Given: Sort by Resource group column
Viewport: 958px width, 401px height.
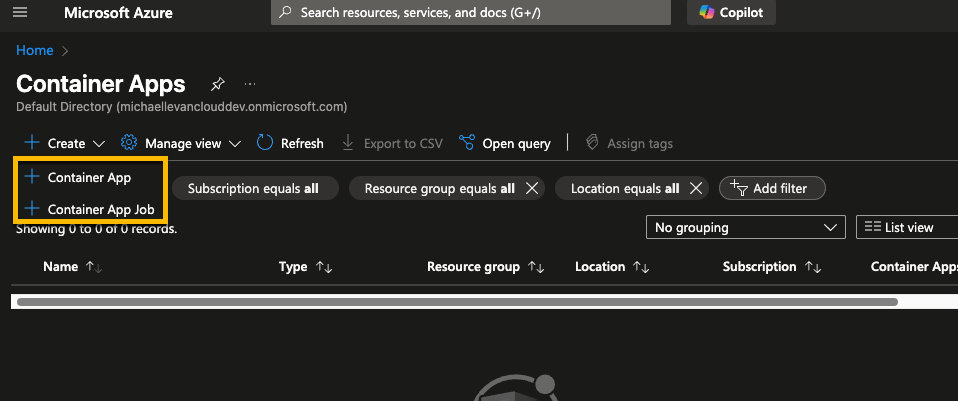Looking at the screenshot, I should click(x=474, y=267).
